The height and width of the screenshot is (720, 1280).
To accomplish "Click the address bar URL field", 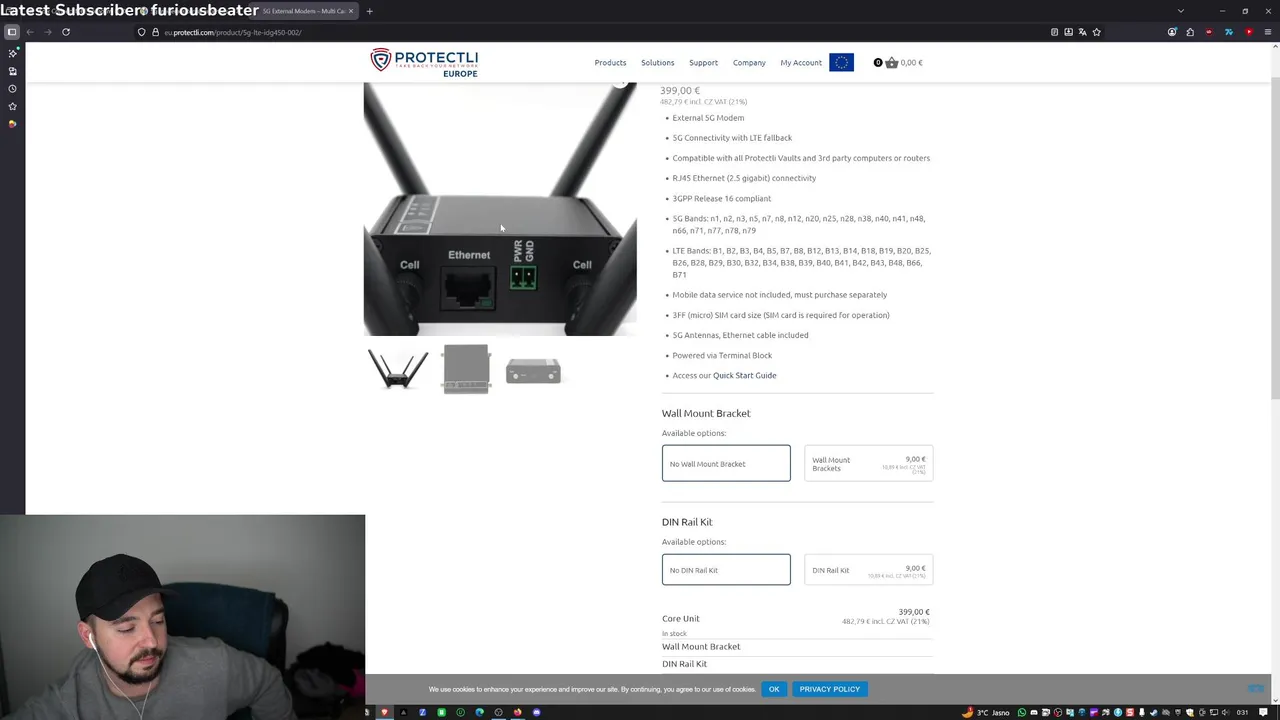I will click(600, 32).
